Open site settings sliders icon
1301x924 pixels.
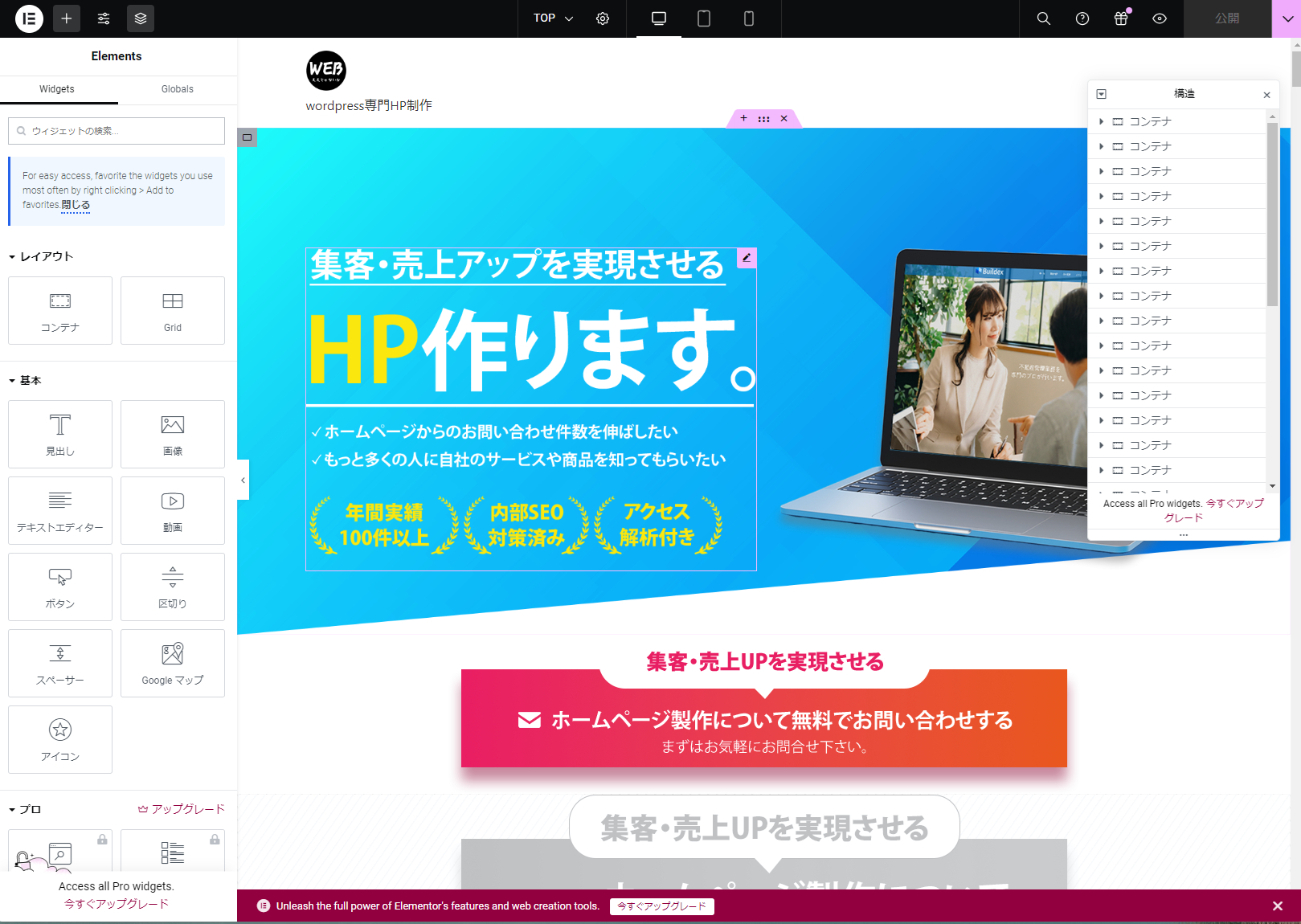[104, 18]
